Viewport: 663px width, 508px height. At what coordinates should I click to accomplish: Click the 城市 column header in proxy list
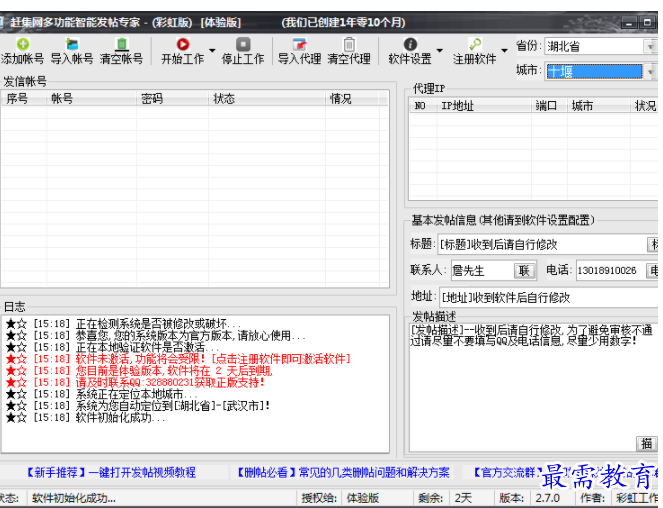pos(598,106)
